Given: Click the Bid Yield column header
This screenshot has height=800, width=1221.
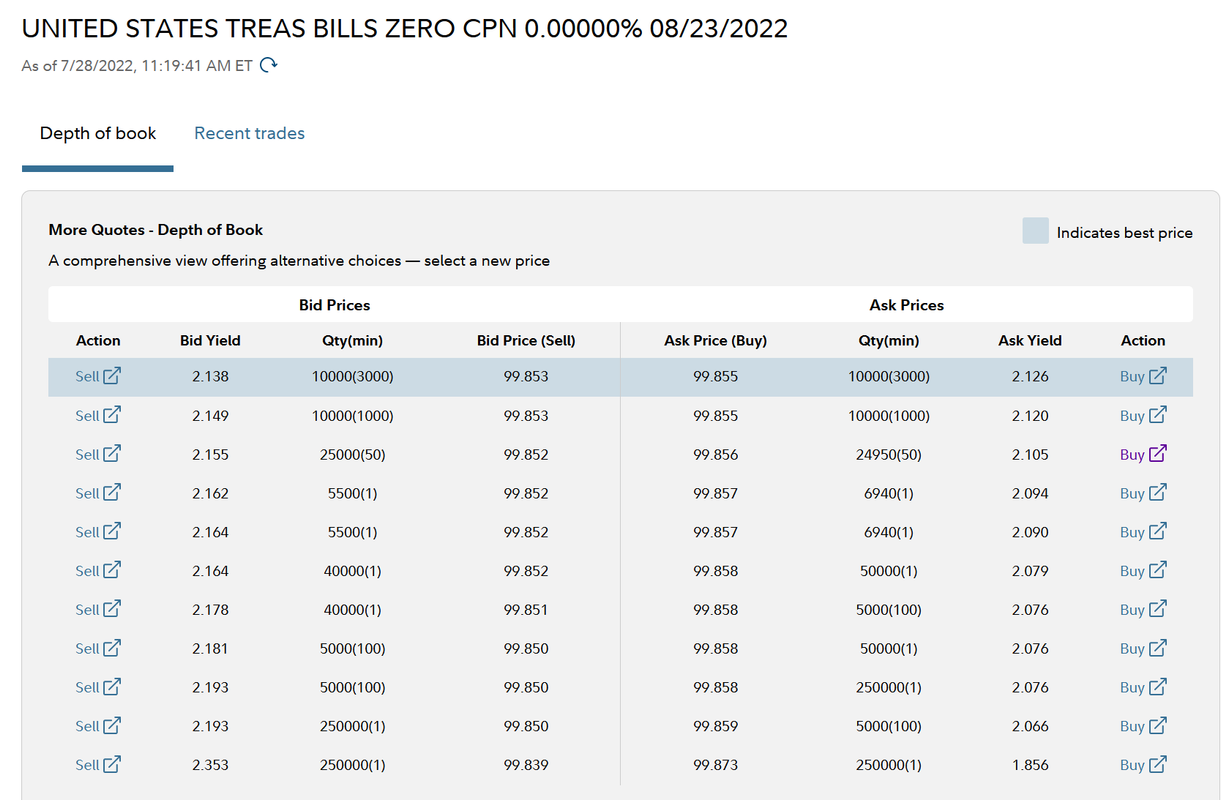Looking at the screenshot, I should pyautogui.click(x=210, y=340).
